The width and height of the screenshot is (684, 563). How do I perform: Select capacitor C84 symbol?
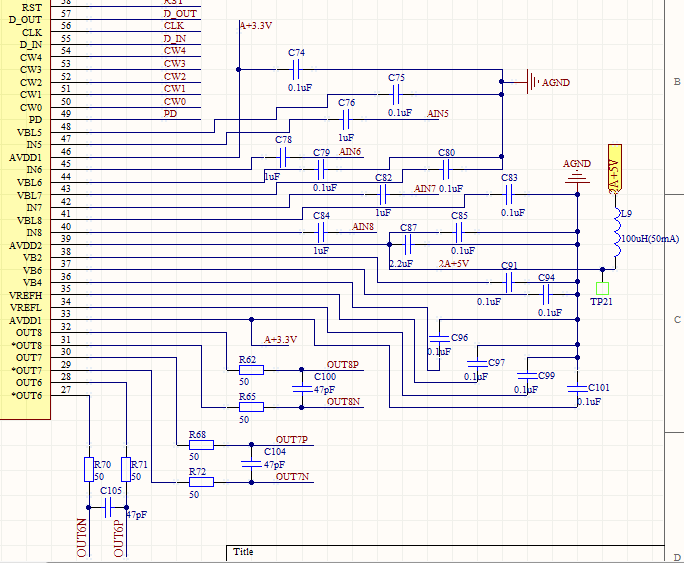[x=321, y=232]
